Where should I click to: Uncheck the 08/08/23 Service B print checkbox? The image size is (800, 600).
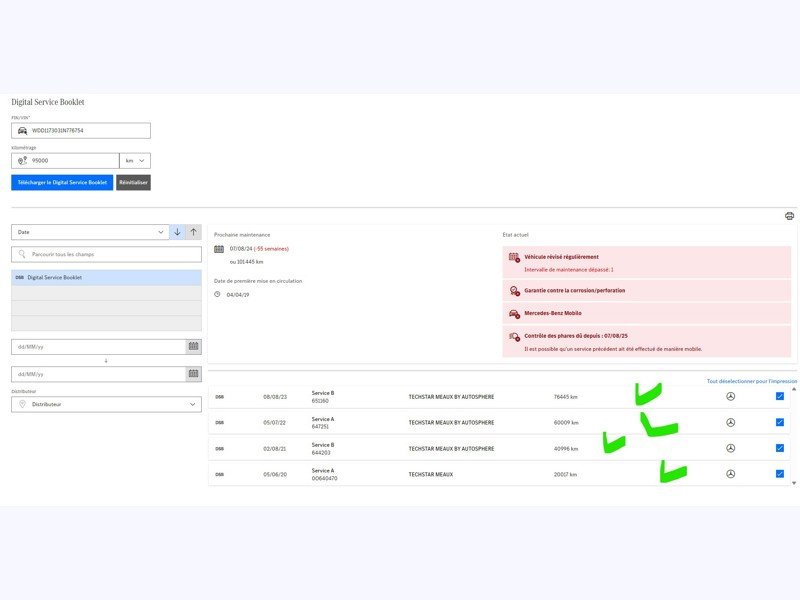click(x=779, y=397)
